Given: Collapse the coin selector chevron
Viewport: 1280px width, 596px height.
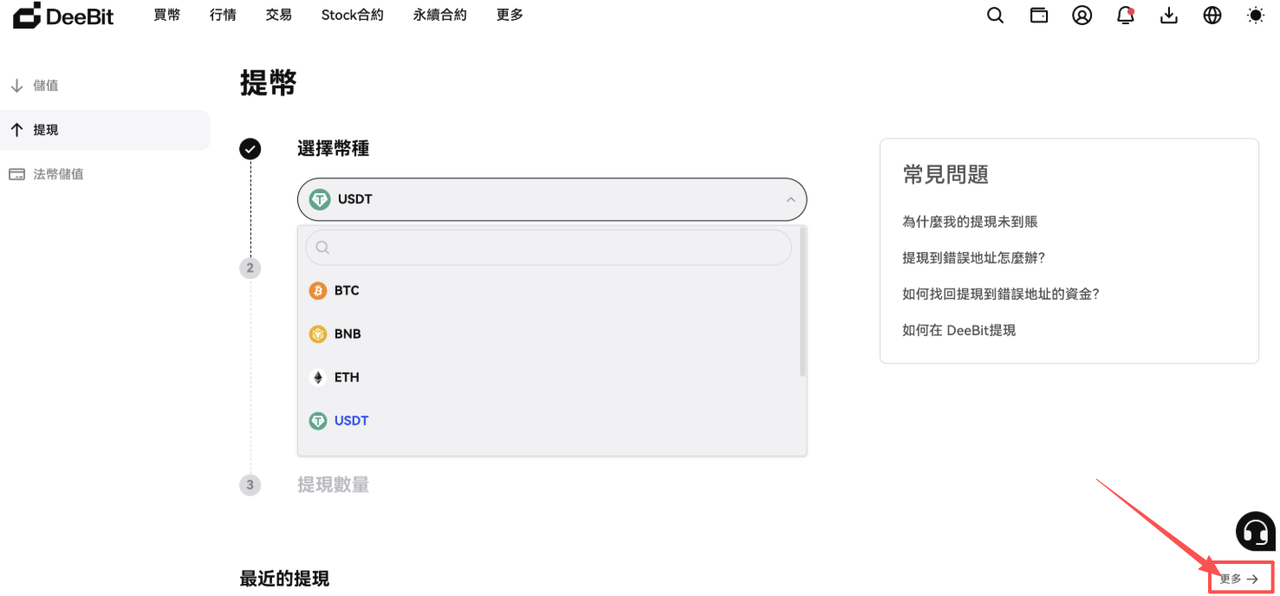Looking at the screenshot, I should pyautogui.click(x=790, y=200).
